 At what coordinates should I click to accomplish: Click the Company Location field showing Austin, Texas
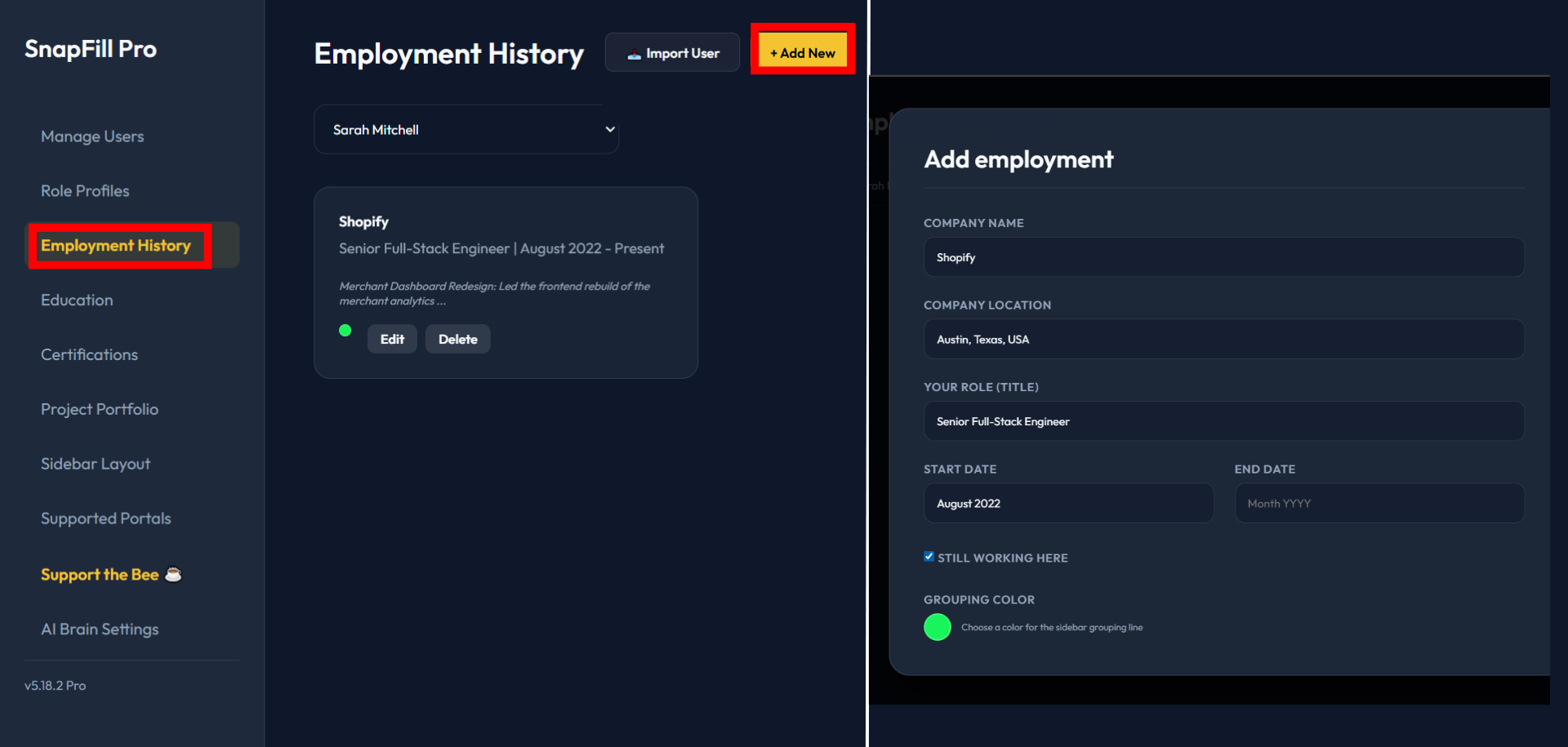[1223, 339]
